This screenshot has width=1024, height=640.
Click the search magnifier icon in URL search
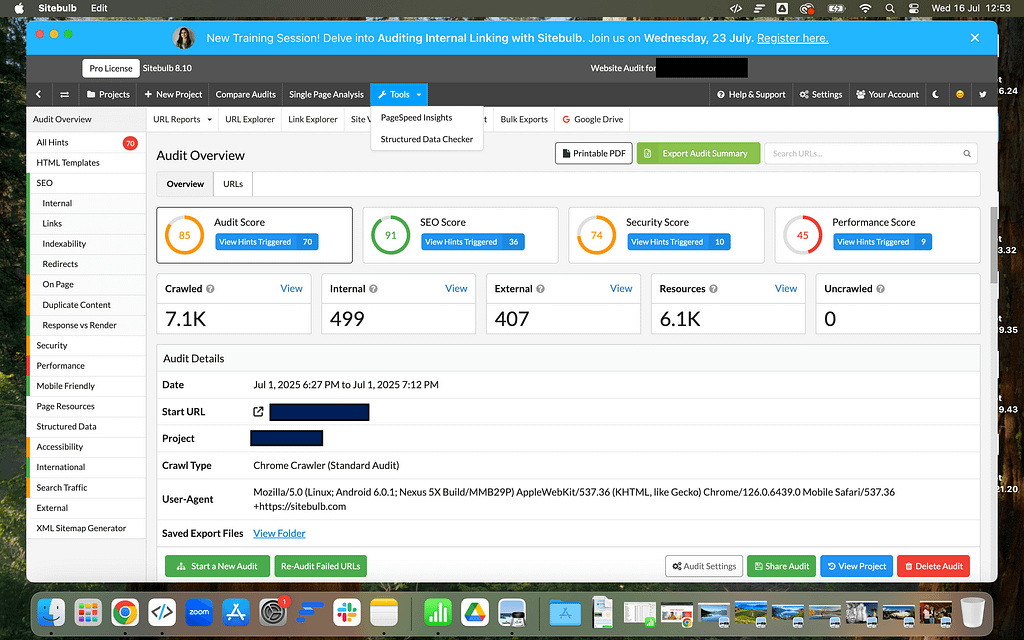967,154
